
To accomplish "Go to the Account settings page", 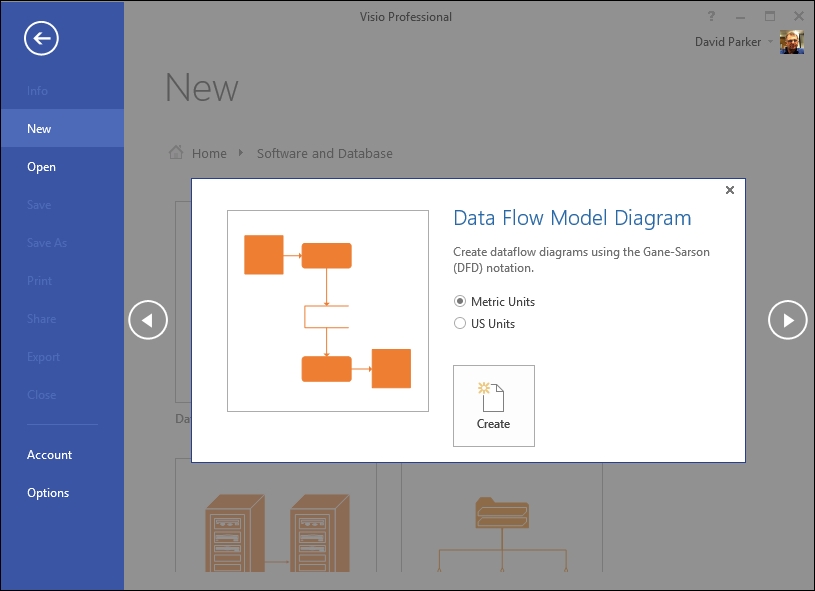I will click(49, 454).
